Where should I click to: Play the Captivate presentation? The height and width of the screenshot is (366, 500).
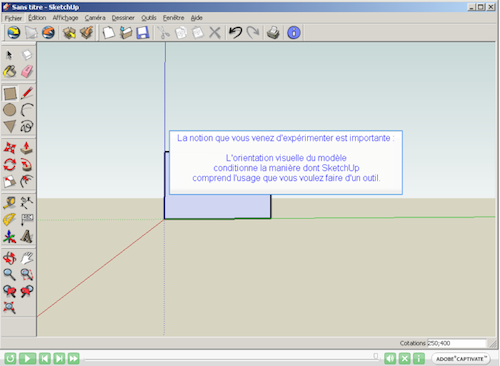point(27,359)
